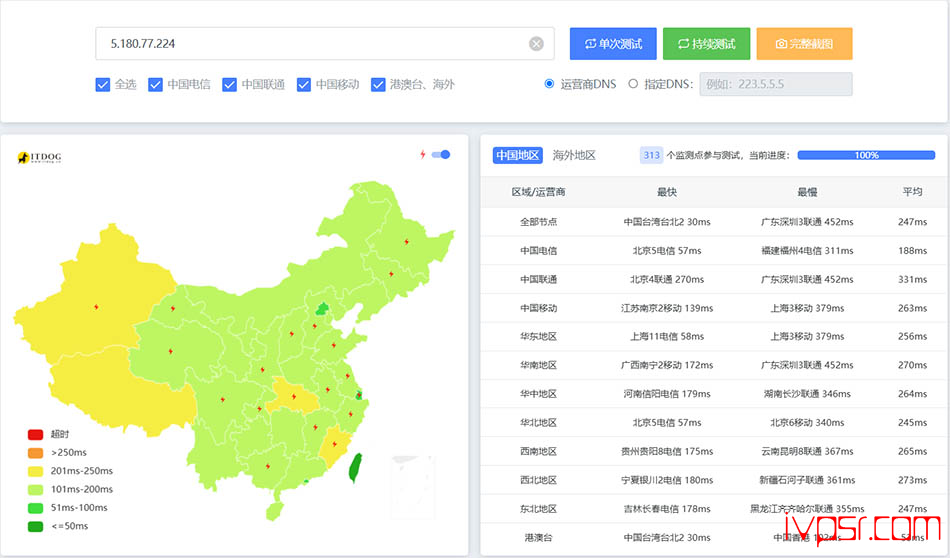Uncheck the 中国移动 checkbox

click(304, 84)
